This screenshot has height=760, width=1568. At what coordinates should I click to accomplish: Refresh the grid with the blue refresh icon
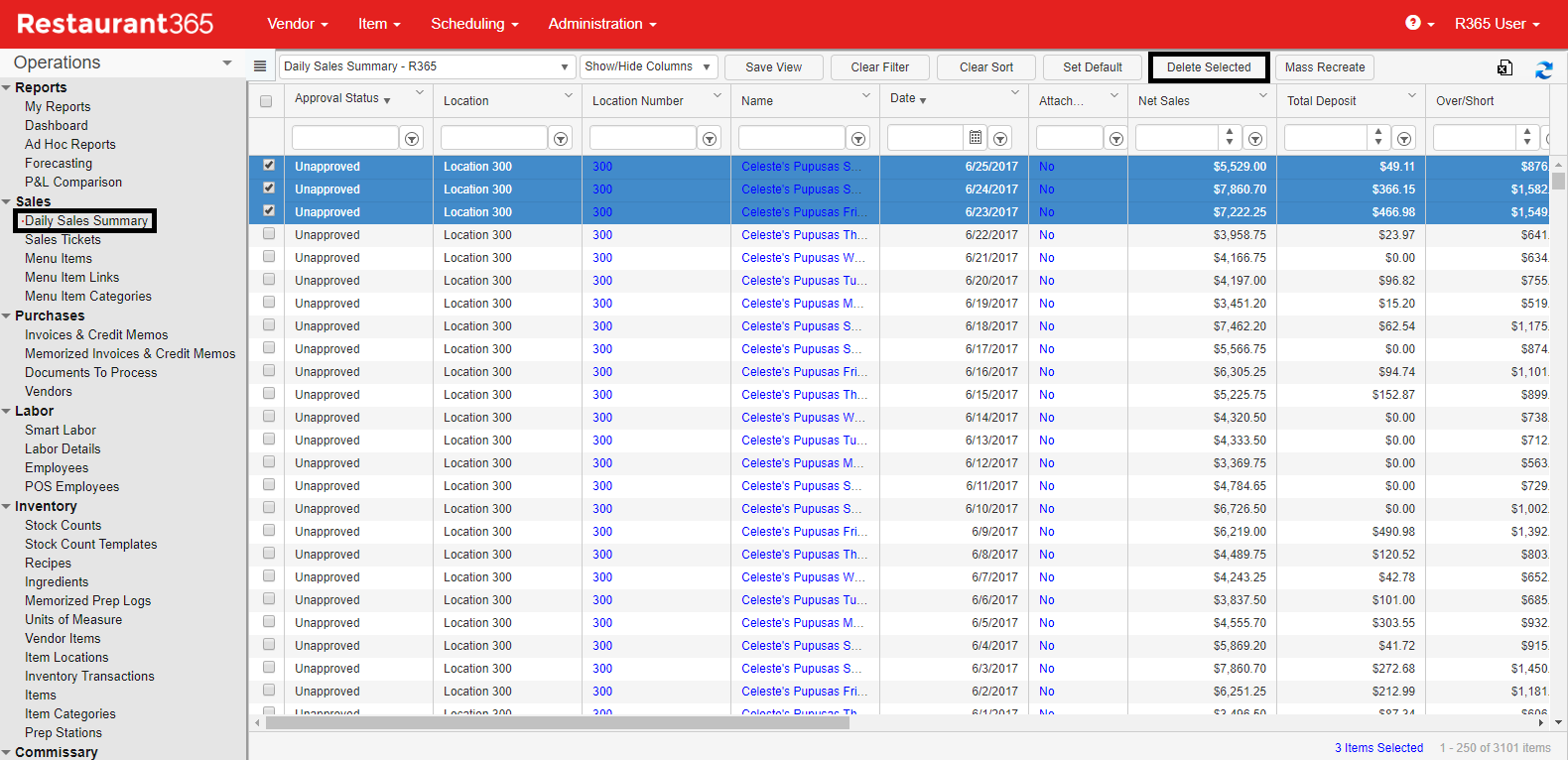coord(1544,68)
